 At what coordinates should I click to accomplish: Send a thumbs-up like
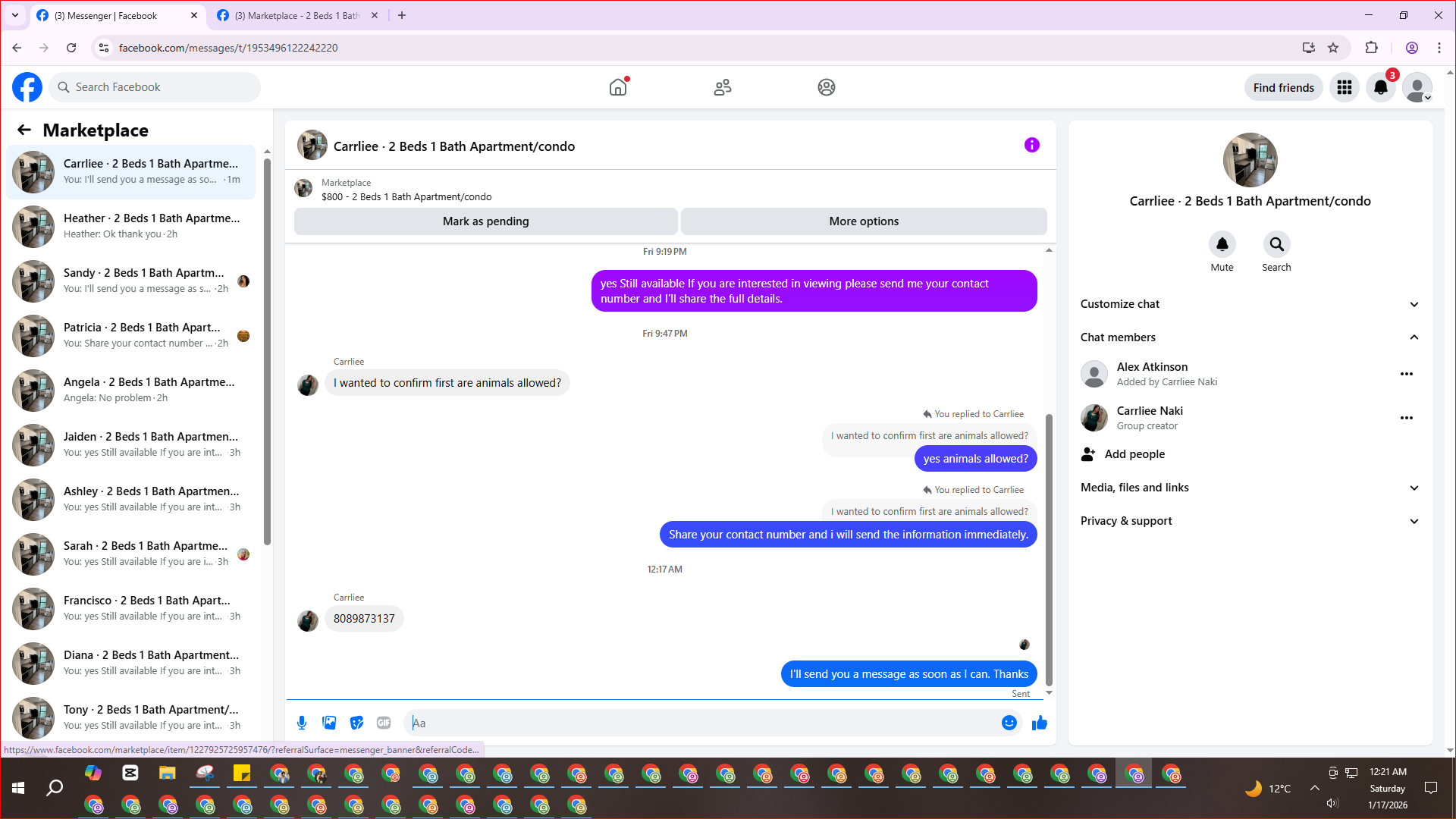tap(1039, 723)
